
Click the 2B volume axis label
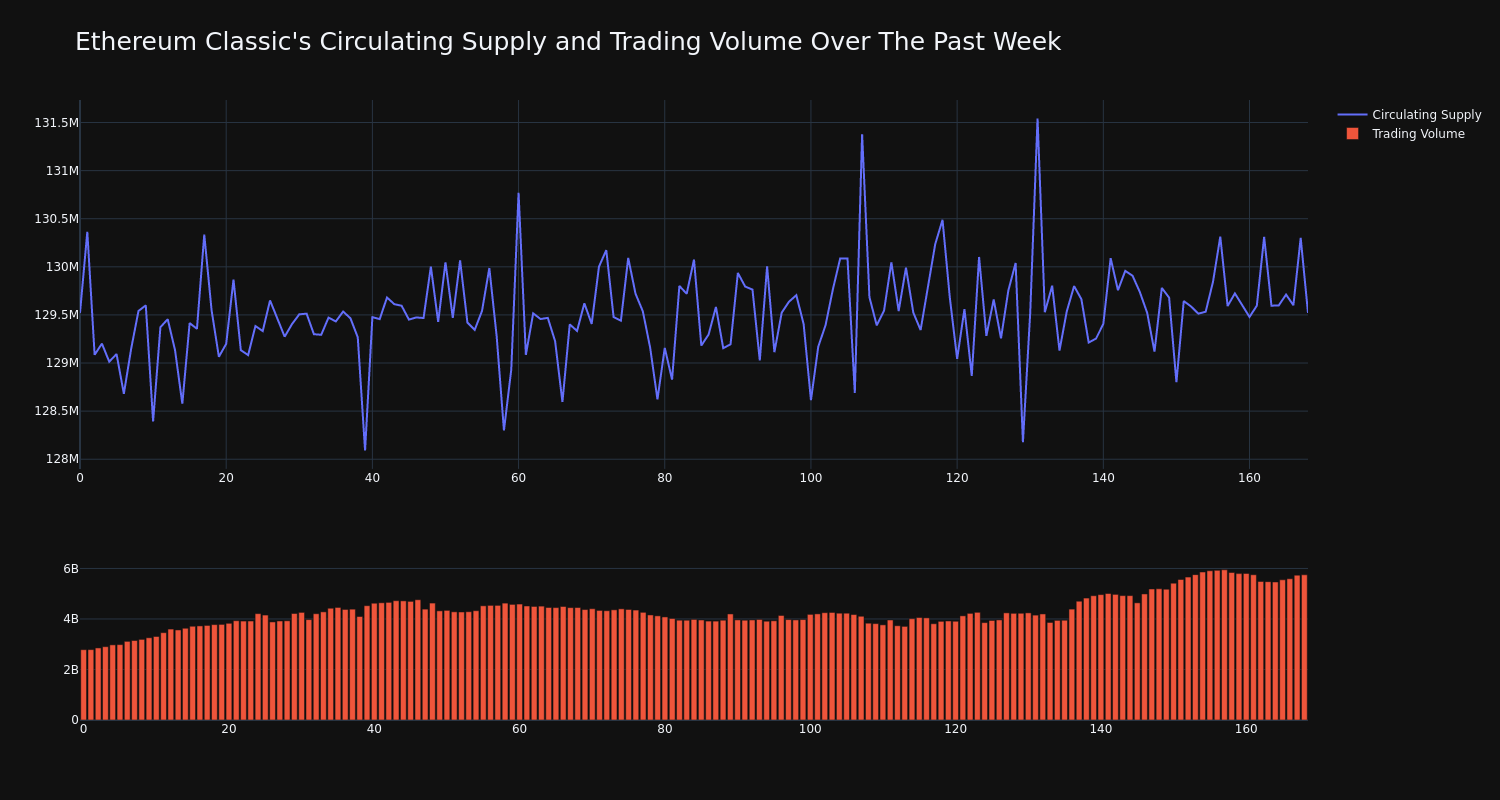pyautogui.click(x=71, y=670)
